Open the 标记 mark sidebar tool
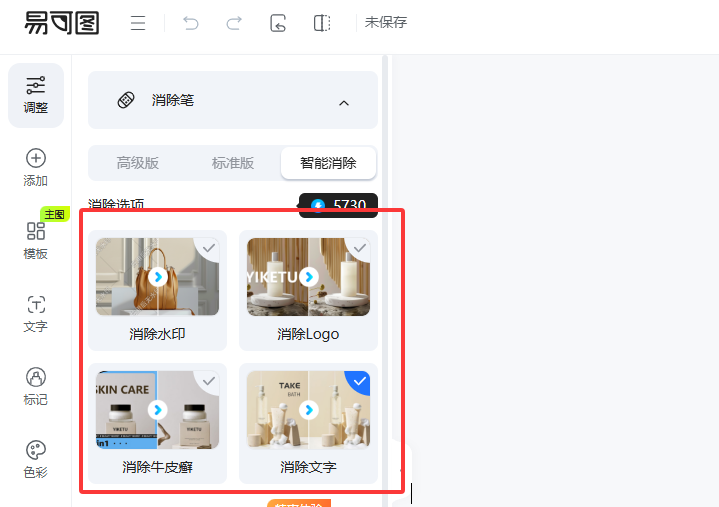719x507 pixels. (x=36, y=386)
